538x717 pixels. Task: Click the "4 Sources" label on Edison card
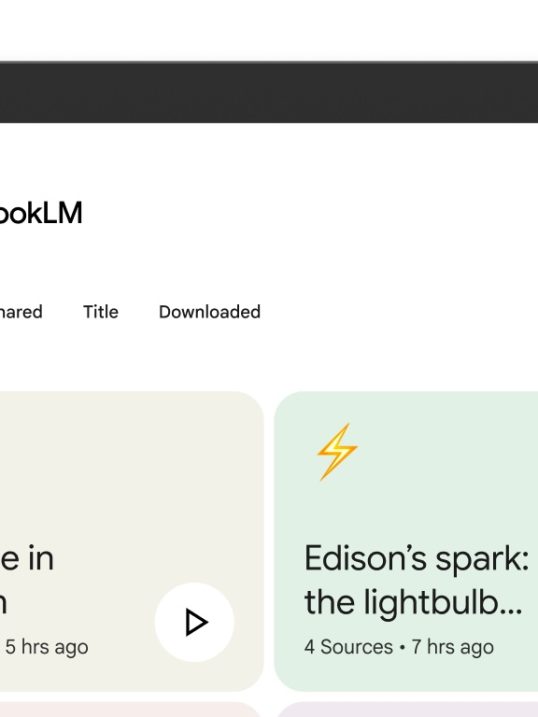[x=348, y=647]
